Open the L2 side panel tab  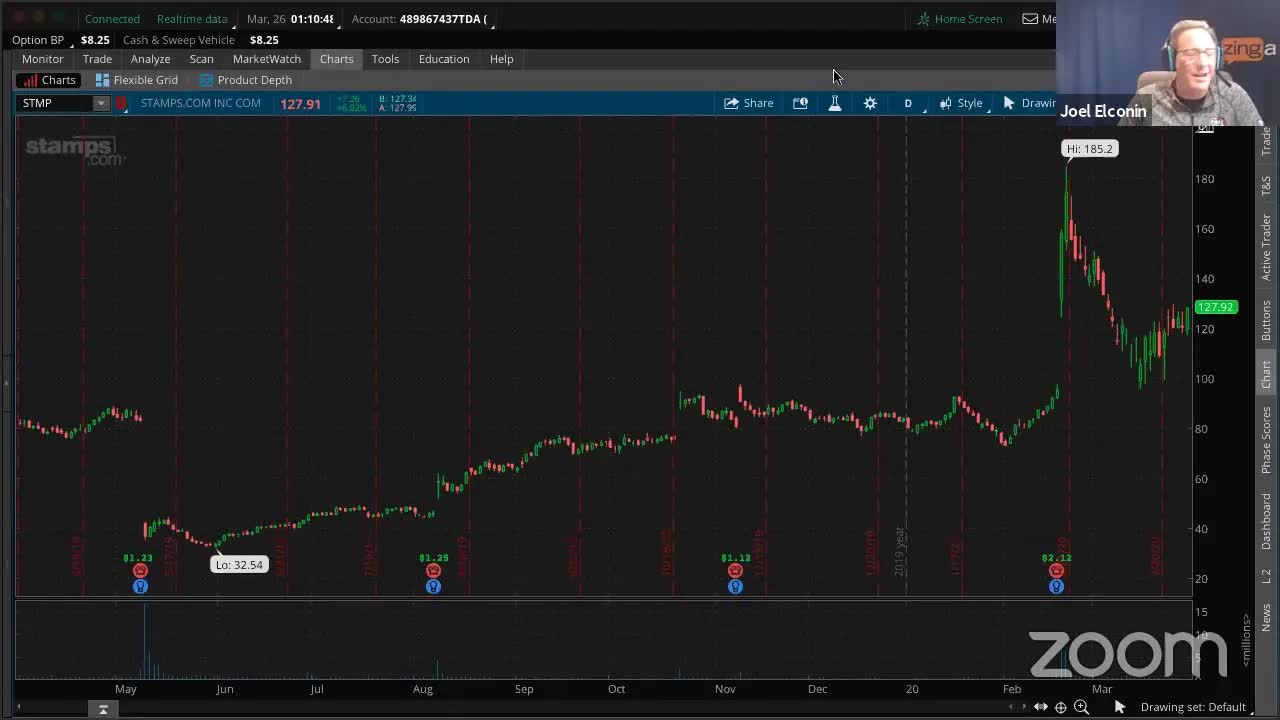[x=1266, y=576]
